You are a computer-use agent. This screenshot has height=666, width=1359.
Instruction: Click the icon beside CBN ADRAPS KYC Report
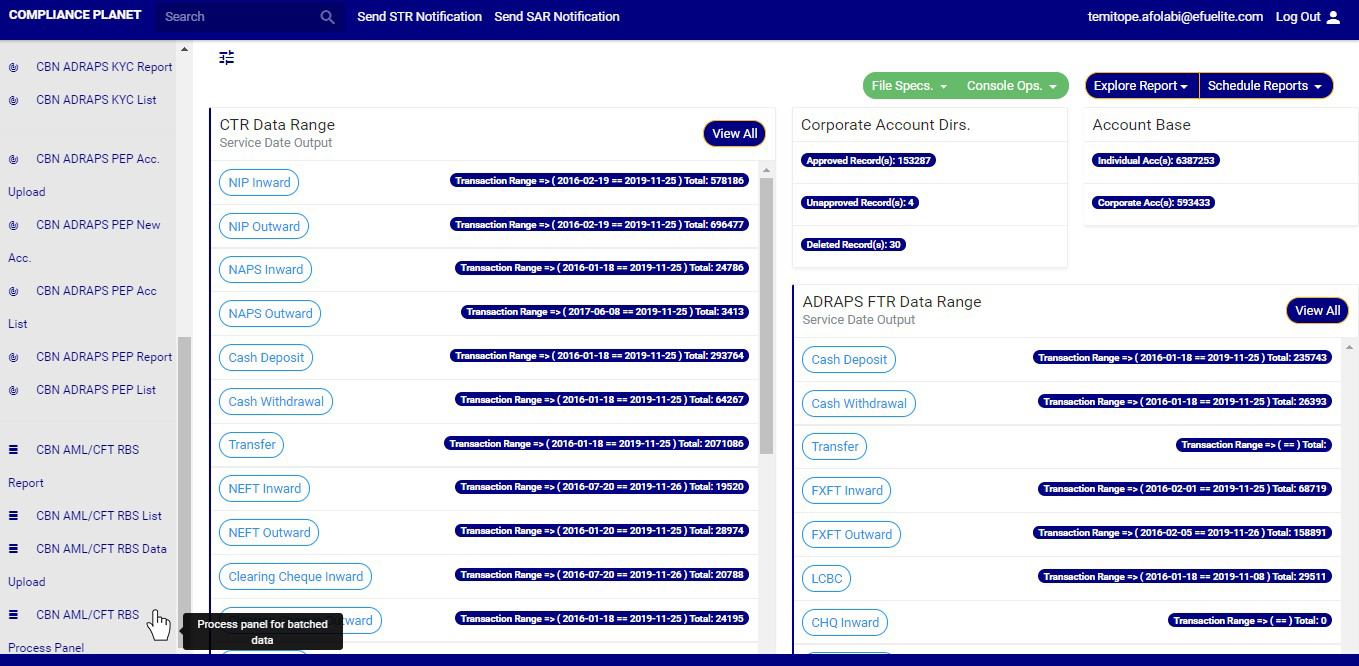[14, 67]
